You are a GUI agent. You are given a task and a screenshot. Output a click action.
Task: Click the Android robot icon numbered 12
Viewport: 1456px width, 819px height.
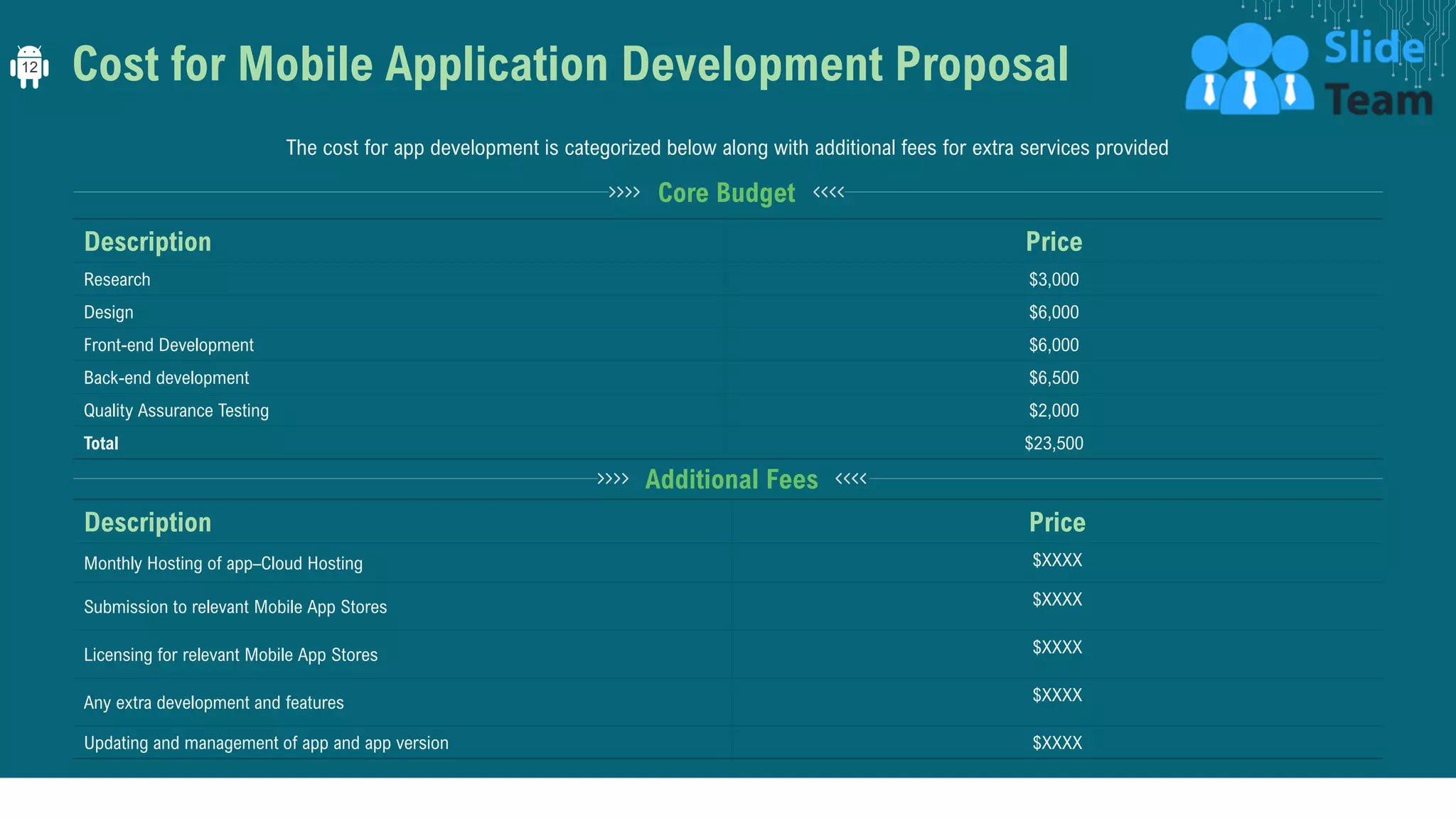coord(29,67)
